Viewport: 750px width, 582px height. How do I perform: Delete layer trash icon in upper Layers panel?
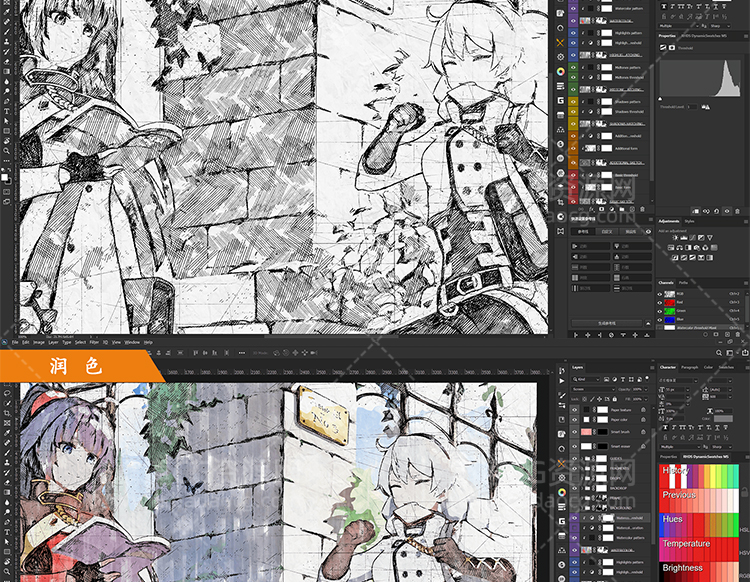click(x=642, y=209)
